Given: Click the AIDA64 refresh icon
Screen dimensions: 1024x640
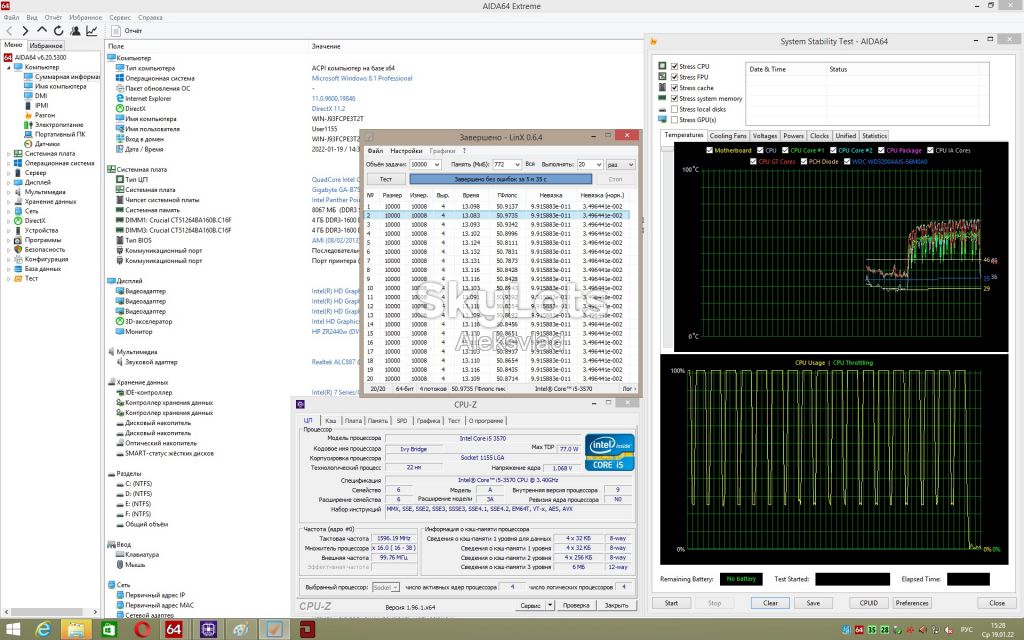Looking at the screenshot, I should click(59, 31).
